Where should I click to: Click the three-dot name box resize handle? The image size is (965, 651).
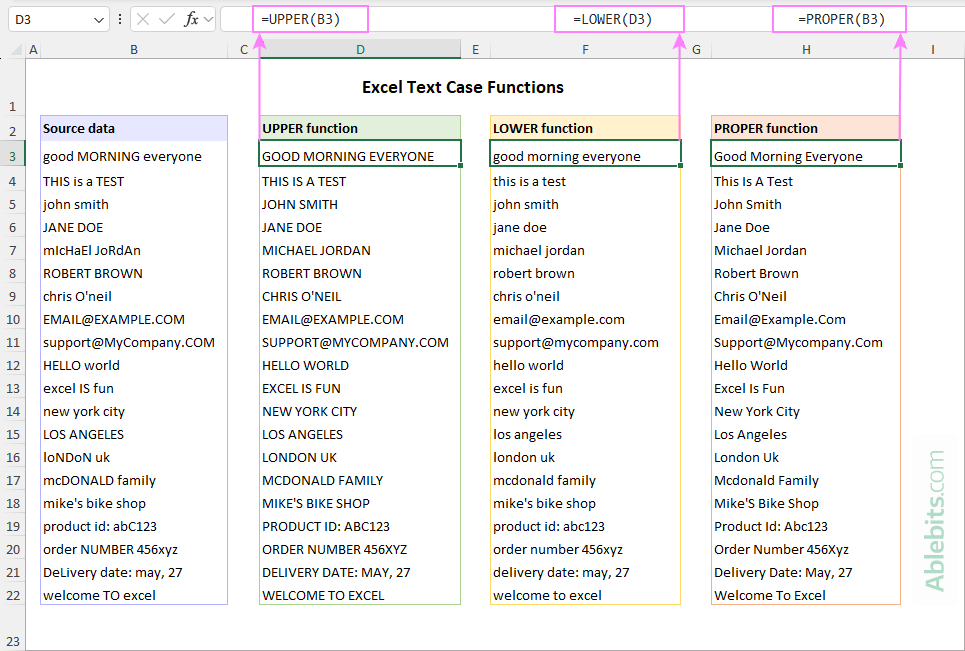coord(120,19)
